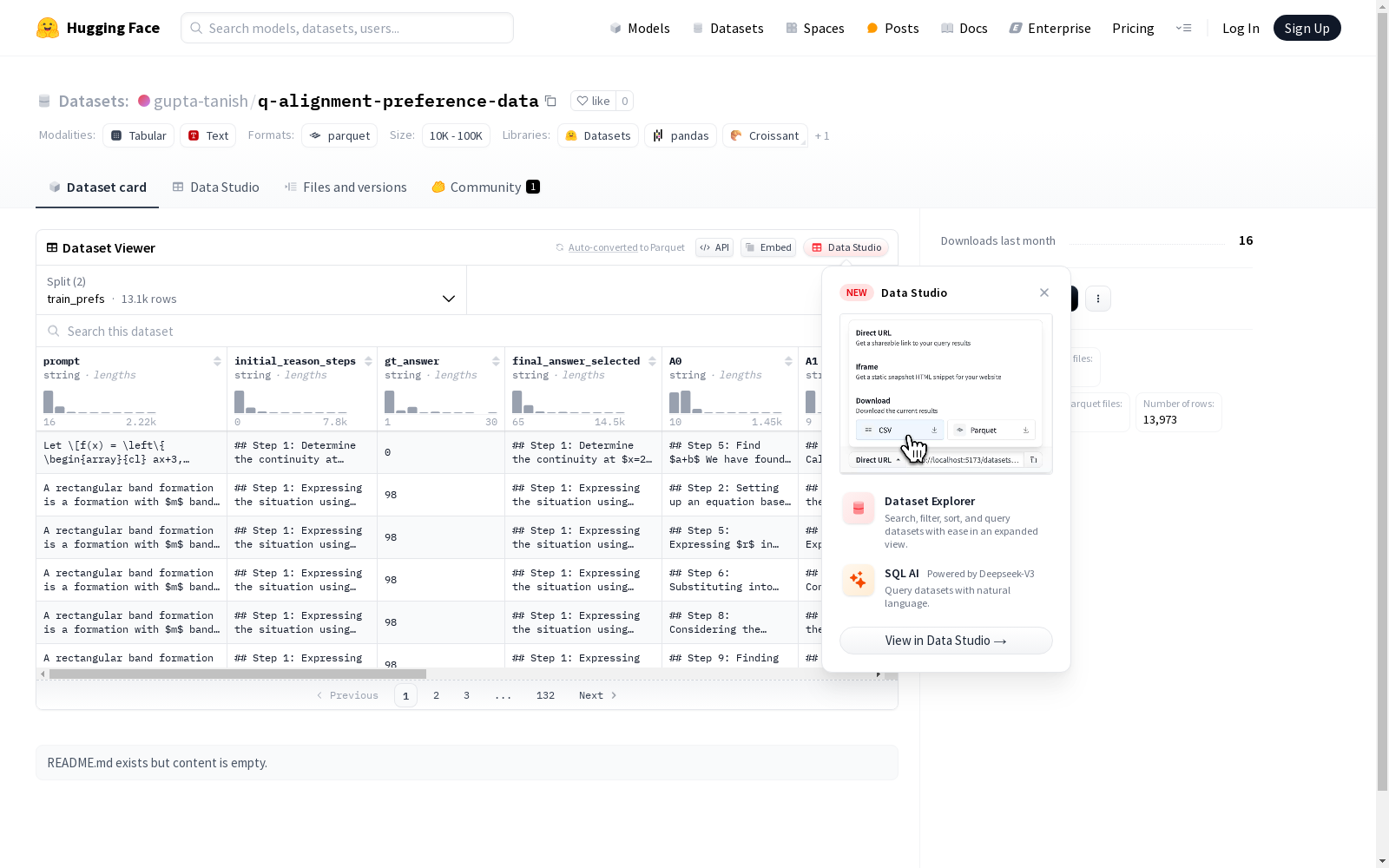The height and width of the screenshot is (868, 1389).
Task: Click the horizontal table scrollbar
Action: [238, 674]
